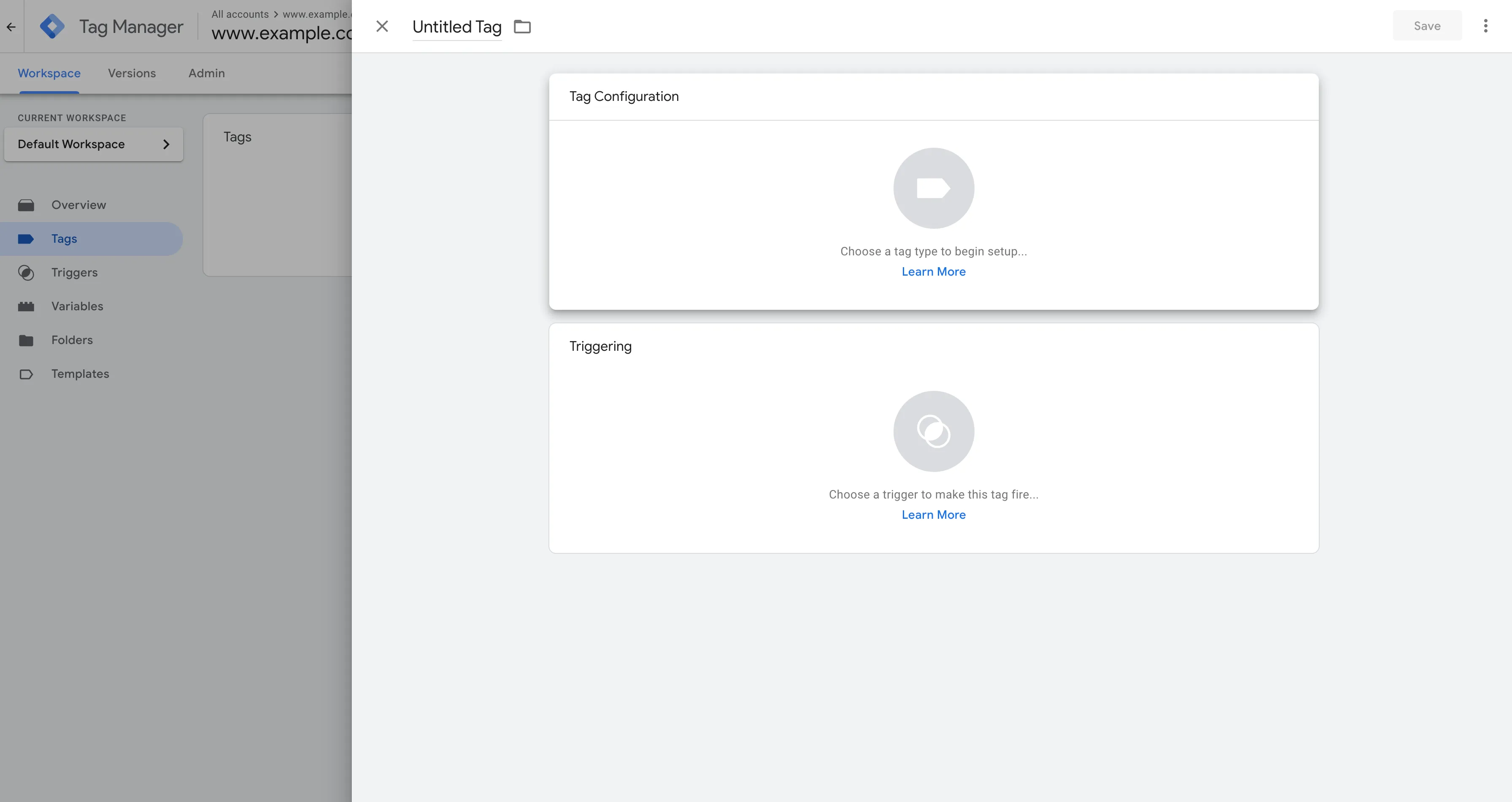Go to Variables section
Image resolution: width=1512 pixels, height=802 pixels.
tap(77, 306)
